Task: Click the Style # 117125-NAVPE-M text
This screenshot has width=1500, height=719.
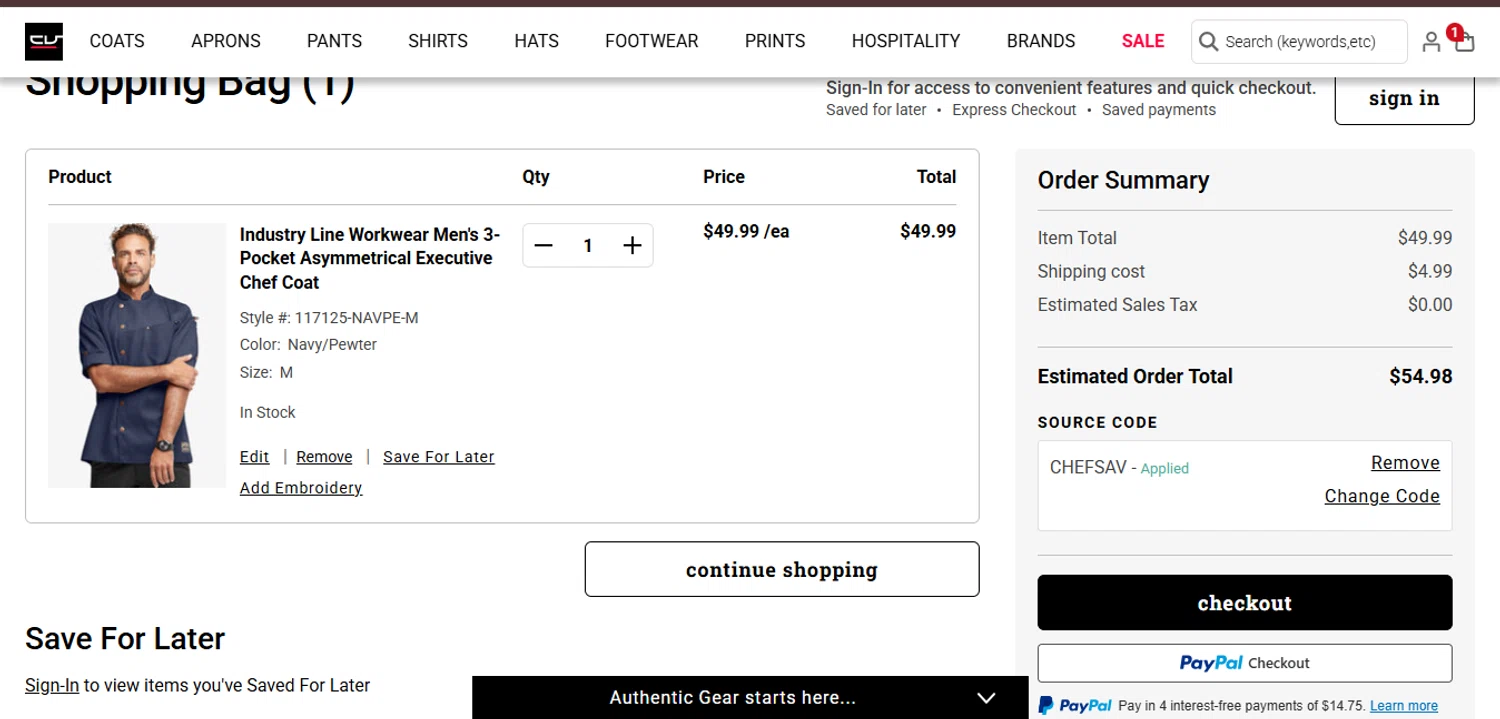Action: click(x=329, y=318)
